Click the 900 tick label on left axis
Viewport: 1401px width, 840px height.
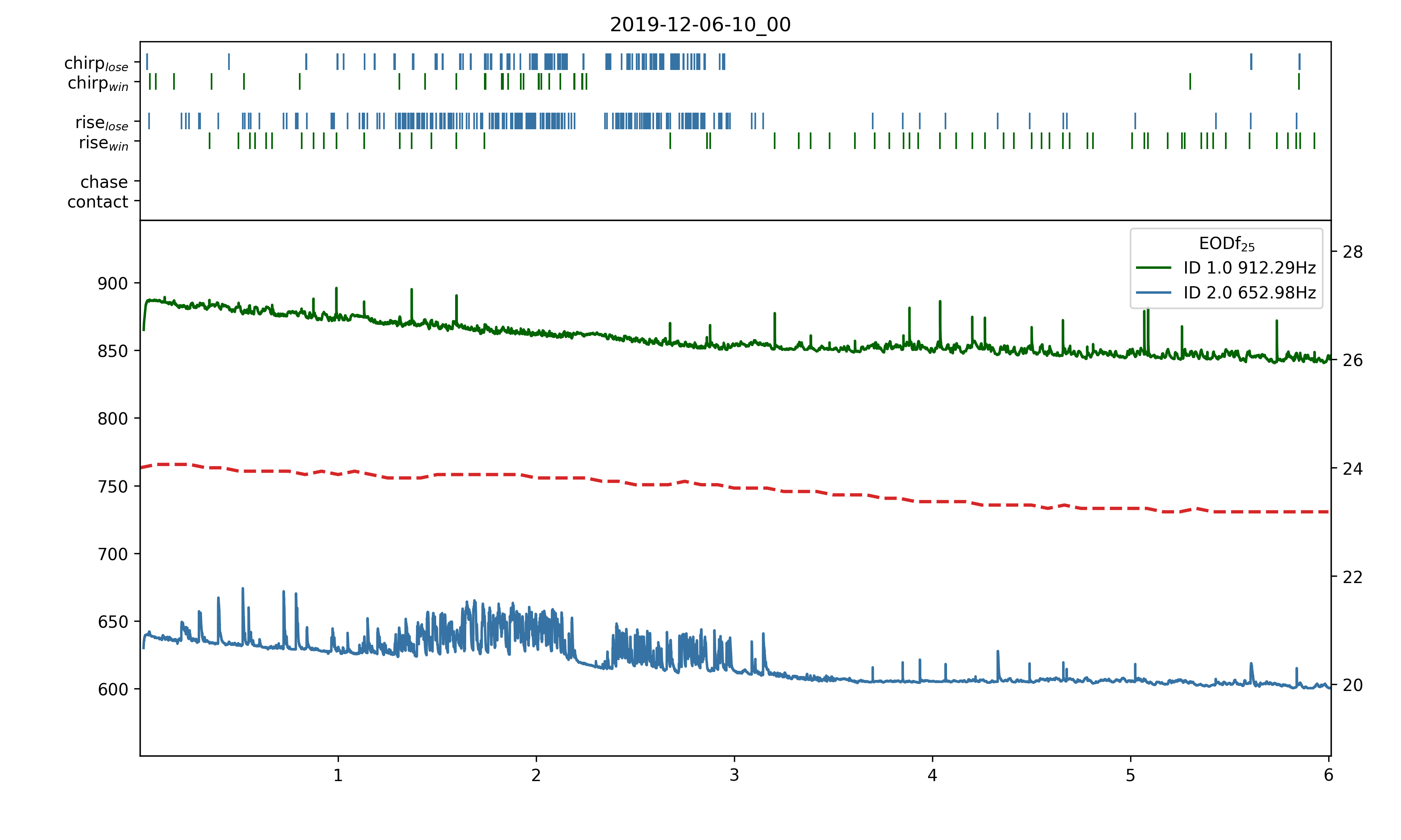pyautogui.click(x=113, y=283)
